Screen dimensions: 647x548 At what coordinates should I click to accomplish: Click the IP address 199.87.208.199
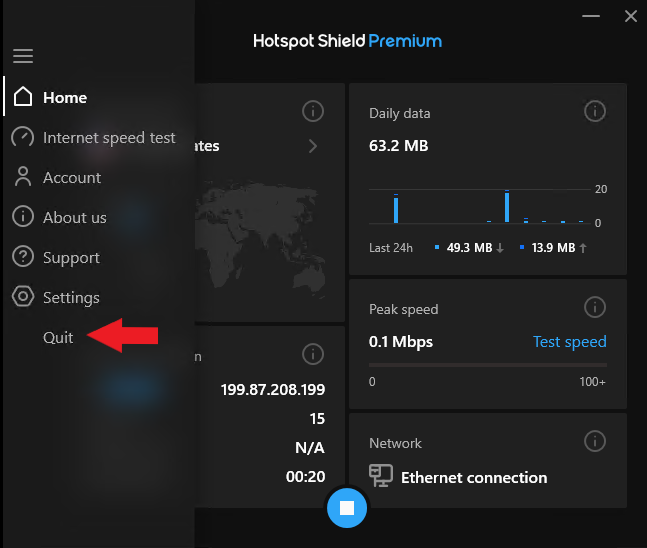coord(273,390)
